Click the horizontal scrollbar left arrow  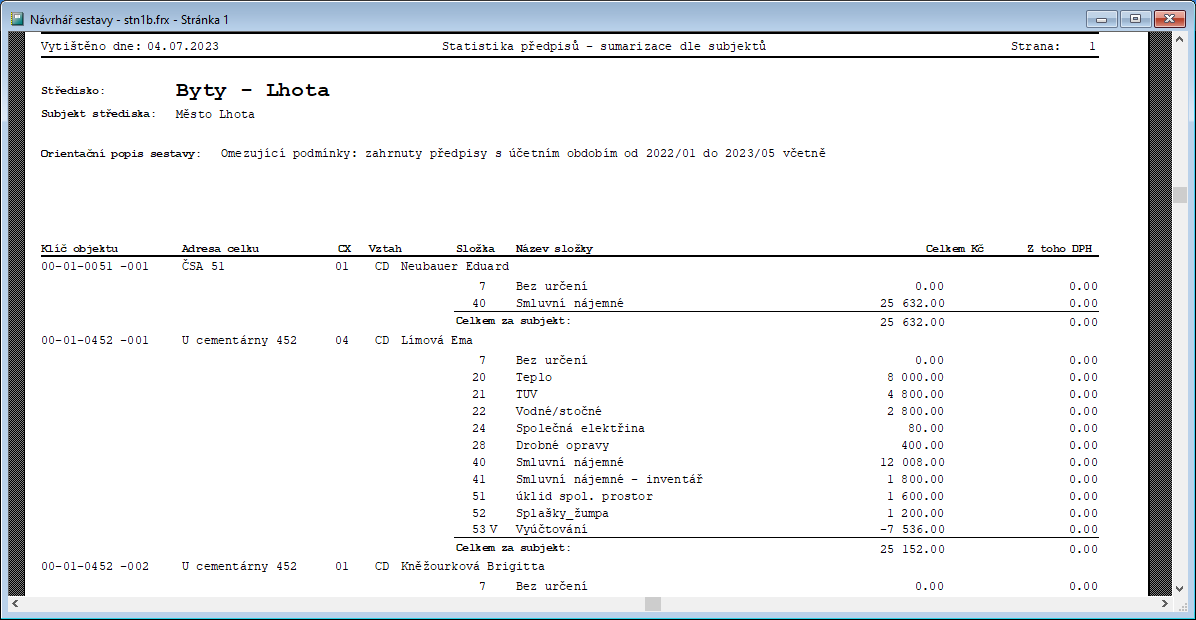tap(16, 604)
